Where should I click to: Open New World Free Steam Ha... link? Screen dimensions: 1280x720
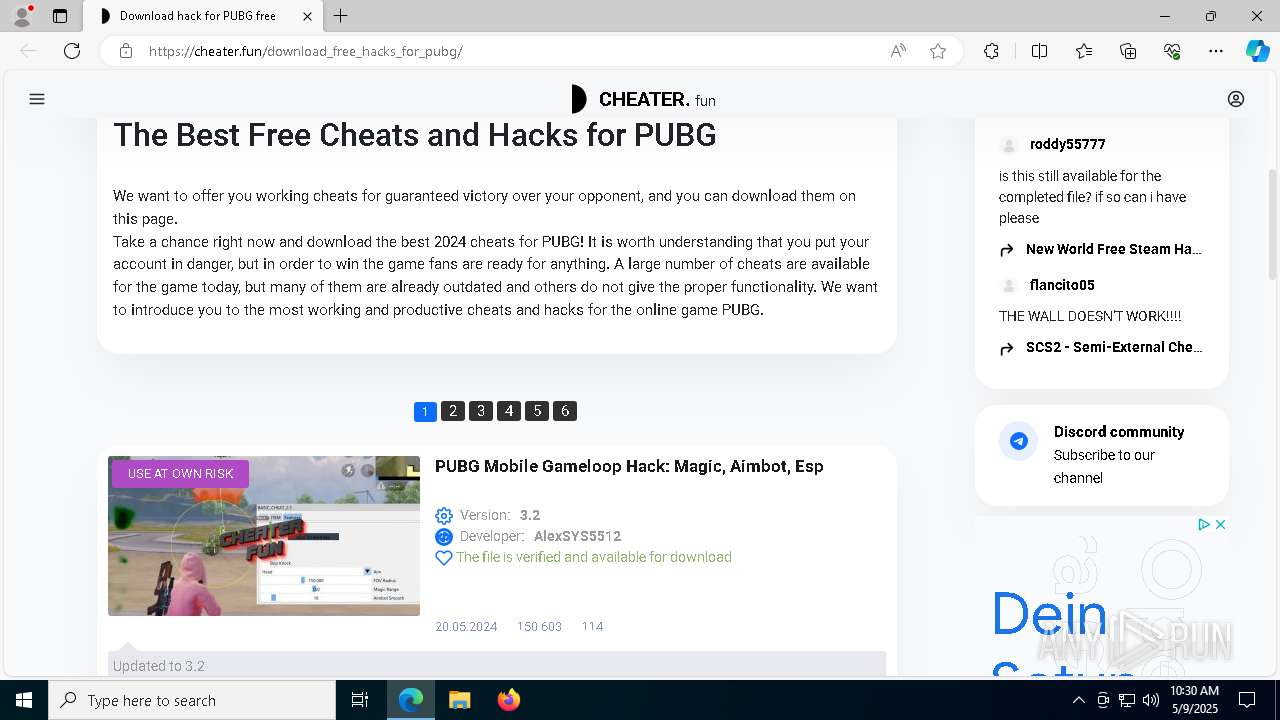point(1114,249)
